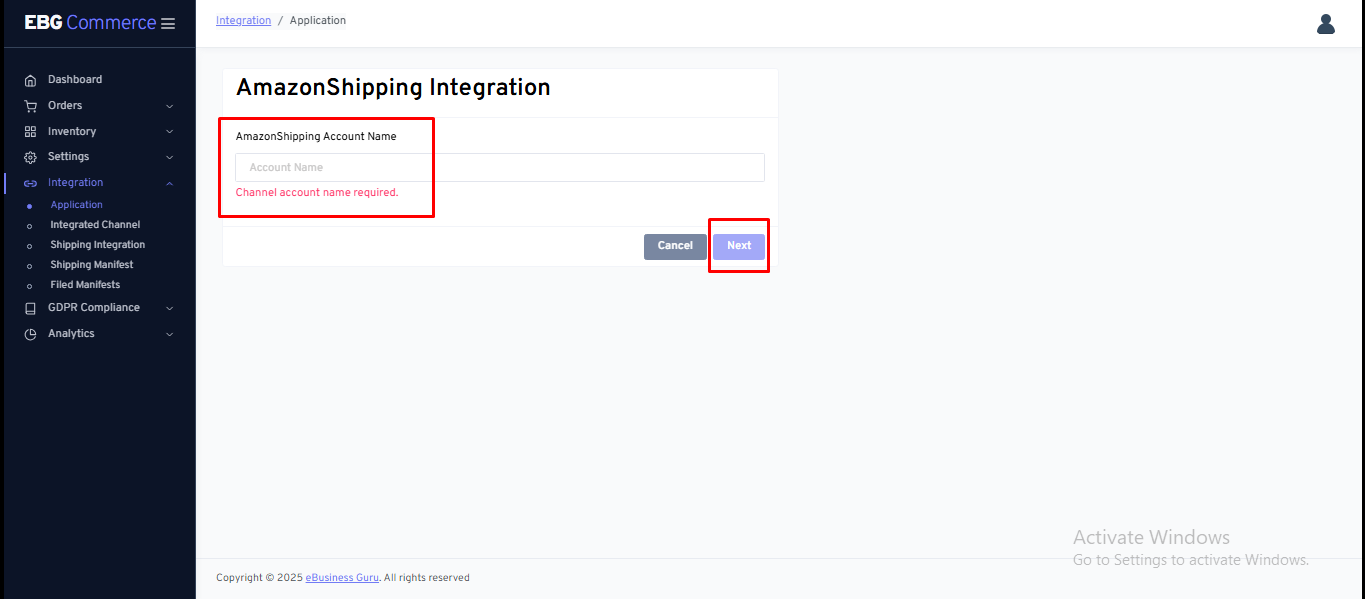Select Filed Manifests in sidebar
1365x599 pixels.
pos(85,285)
